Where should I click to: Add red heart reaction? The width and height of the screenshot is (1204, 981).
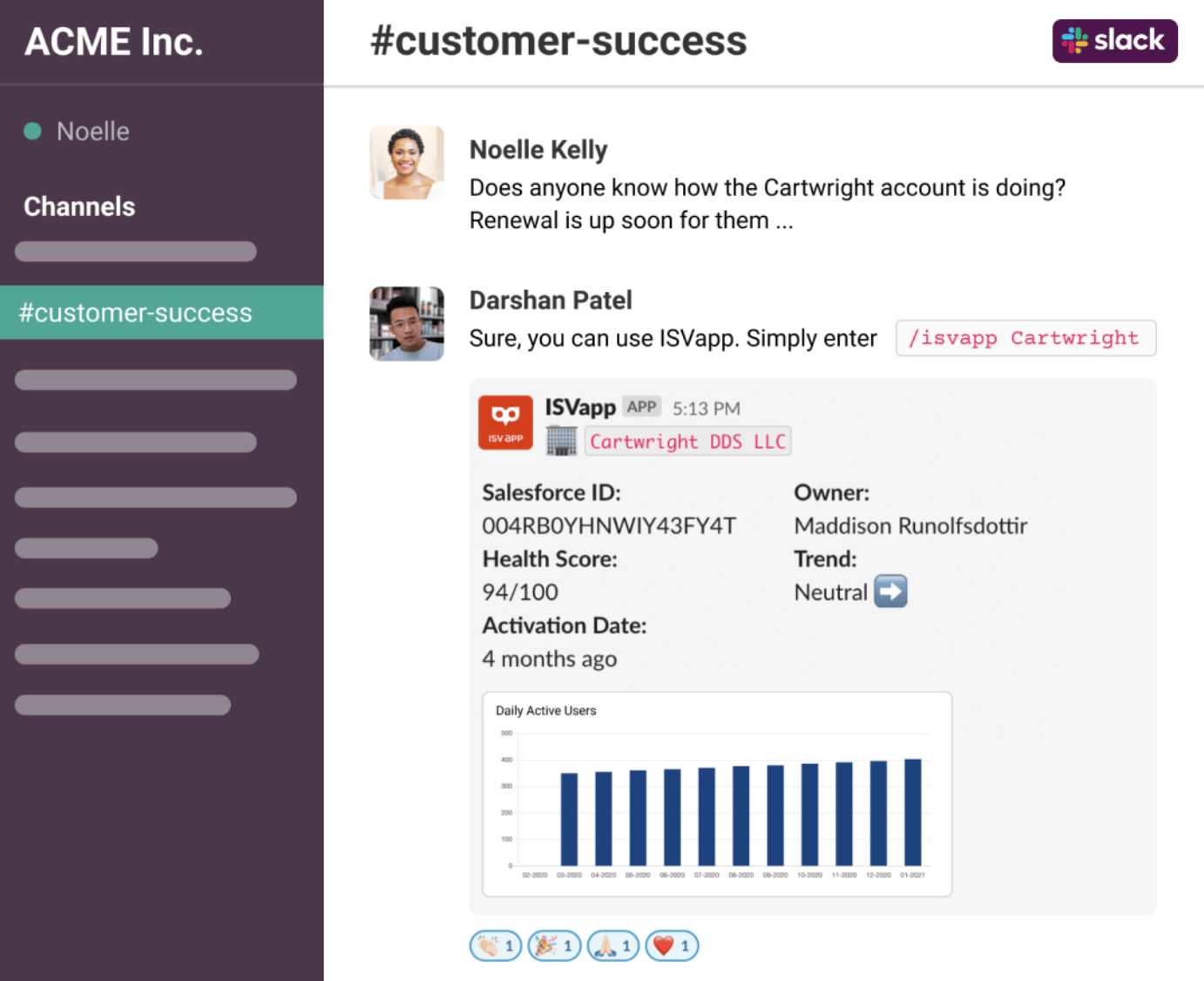point(672,946)
